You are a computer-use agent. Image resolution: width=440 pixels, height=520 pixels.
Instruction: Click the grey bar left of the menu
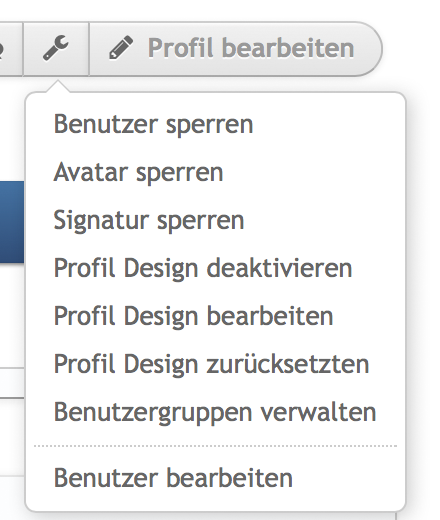pos(12,383)
